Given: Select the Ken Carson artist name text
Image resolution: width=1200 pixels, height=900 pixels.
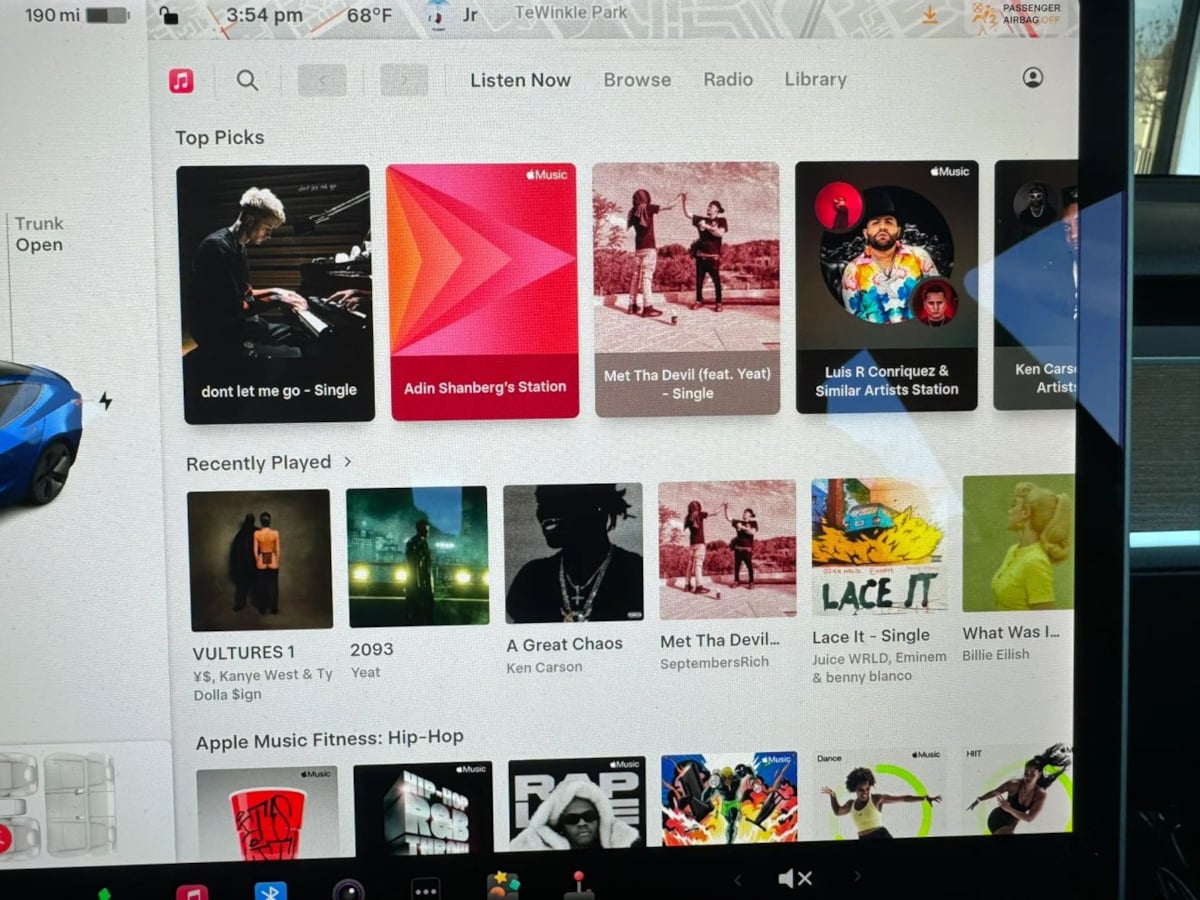Looking at the screenshot, I should click(544, 667).
